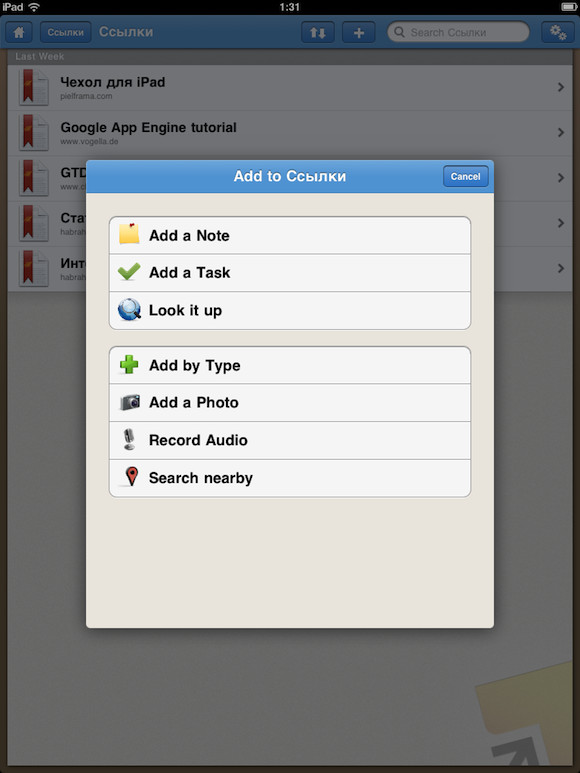The image size is (580, 773).
Task: Tap the green checkmark Add a Task icon
Action: point(129,272)
